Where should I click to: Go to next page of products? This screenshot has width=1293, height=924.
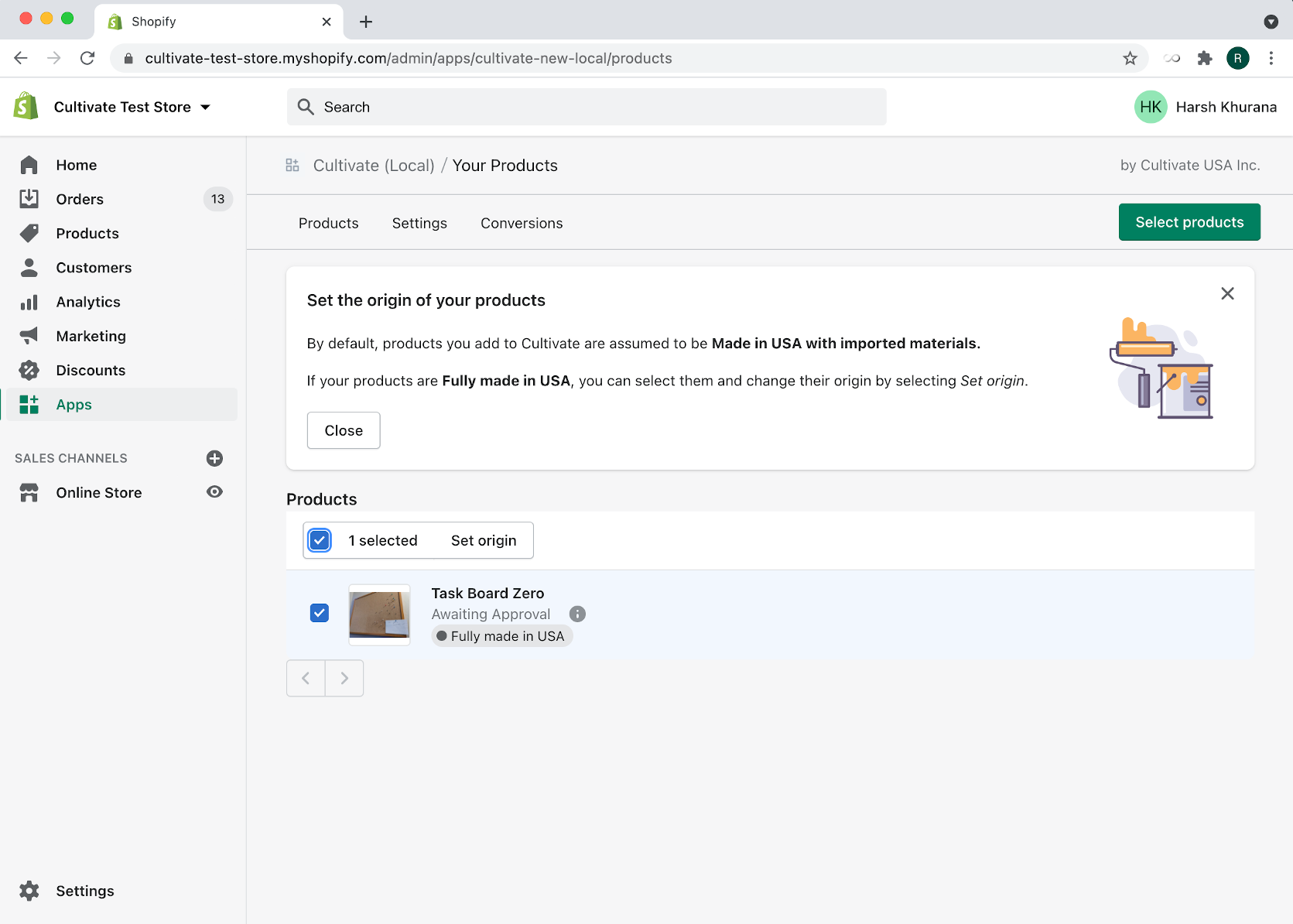pyautogui.click(x=344, y=678)
